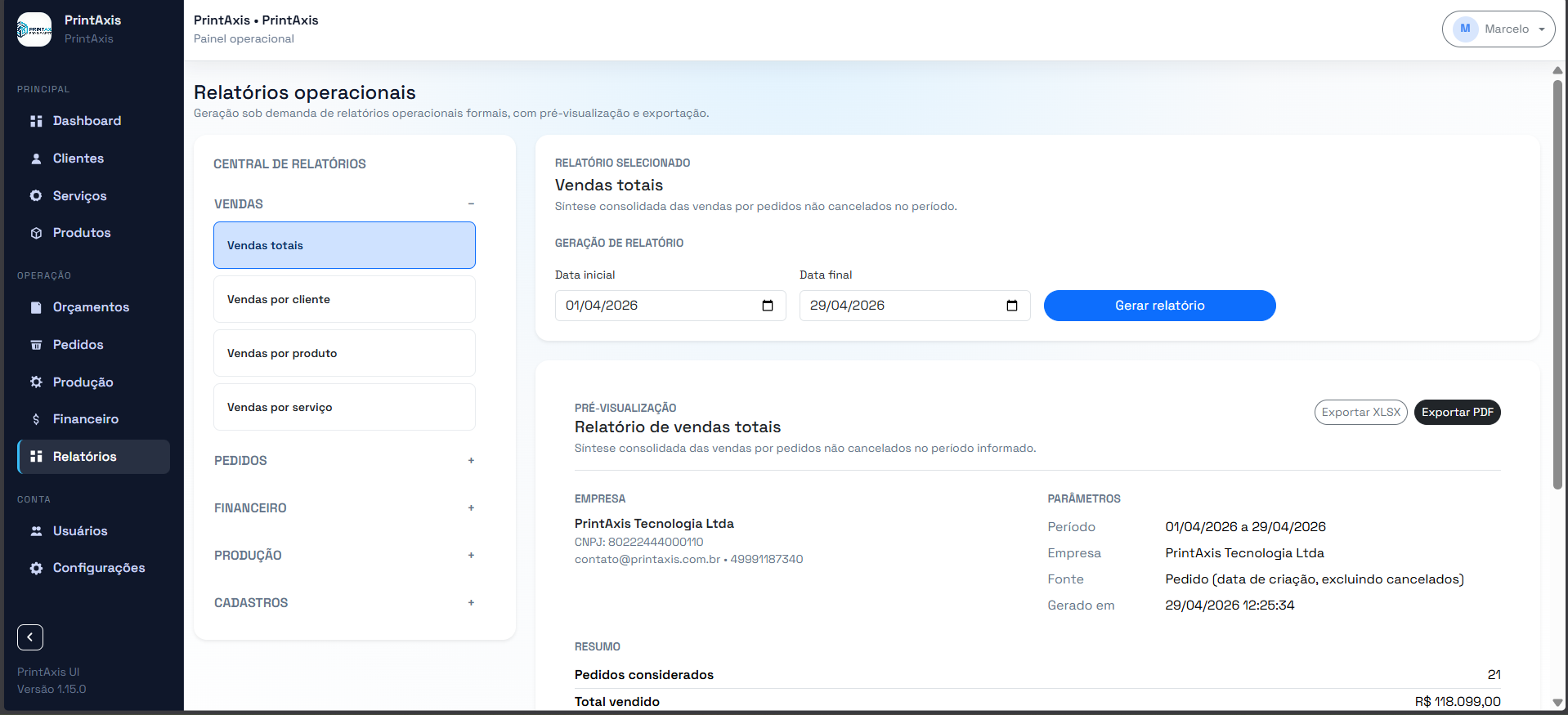
Task: Click the Relatórios sidebar icon
Action: [36, 457]
